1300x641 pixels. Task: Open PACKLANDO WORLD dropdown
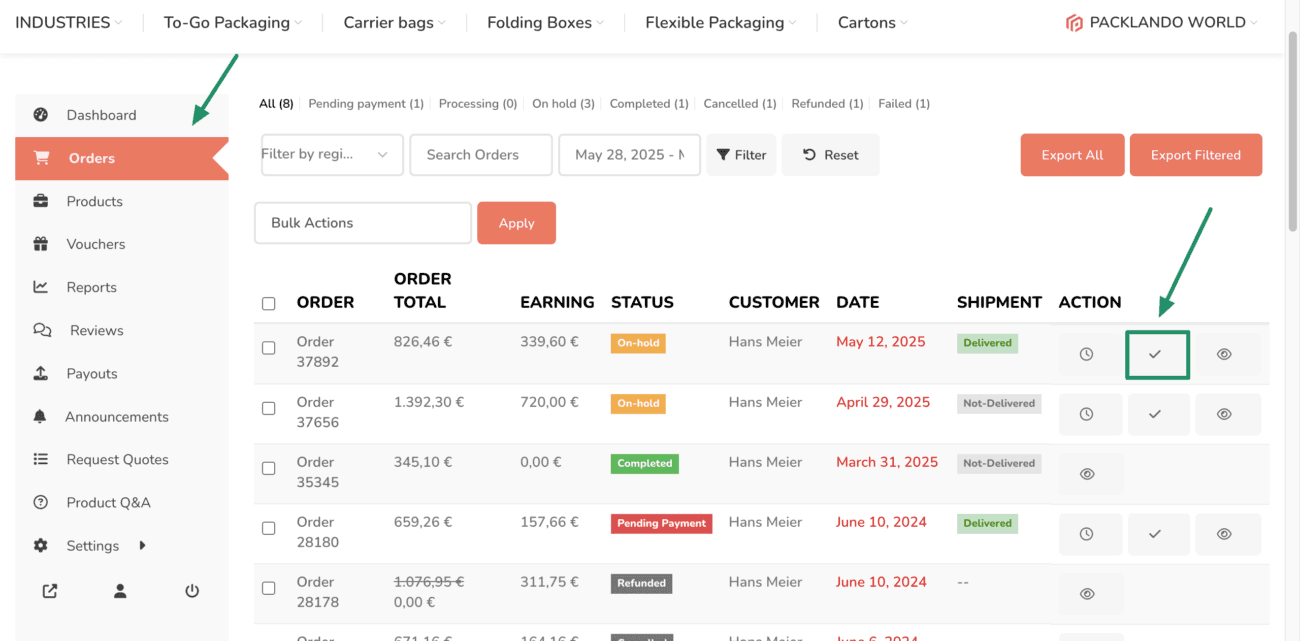(1162, 22)
